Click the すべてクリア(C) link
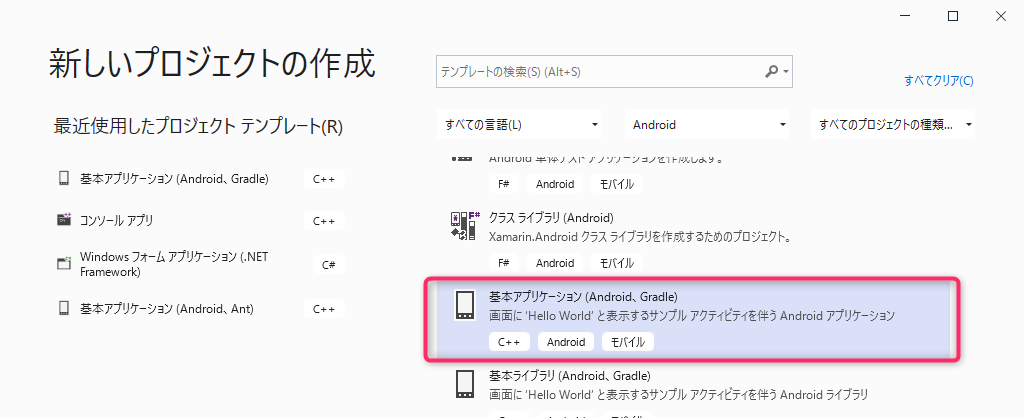This screenshot has height=418, width=1024. coord(938,81)
